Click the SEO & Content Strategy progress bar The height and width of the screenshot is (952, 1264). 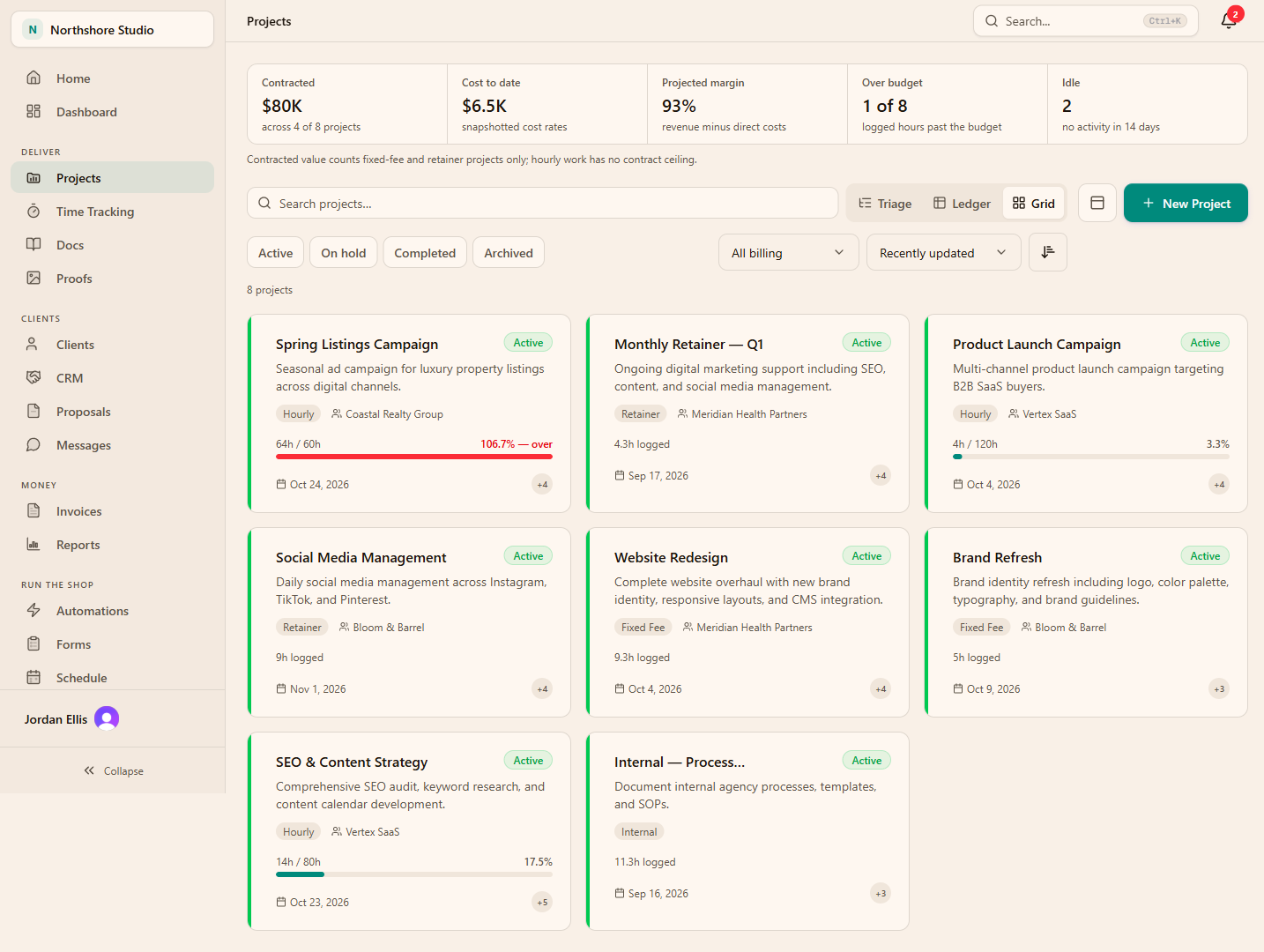pyautogui.click(x=414, y=874)
